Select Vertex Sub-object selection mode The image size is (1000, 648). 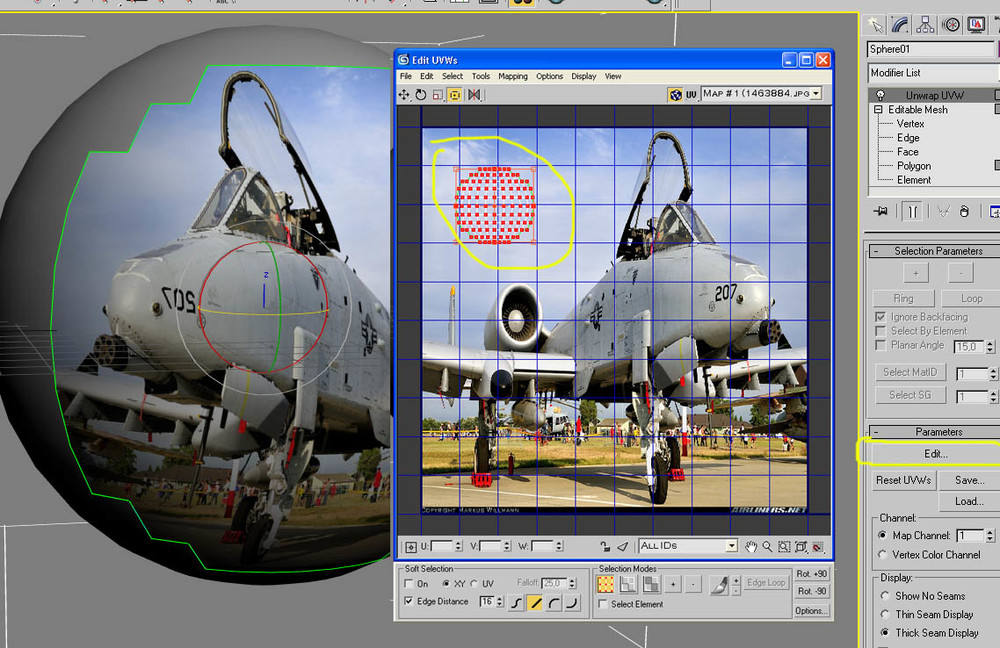605,584
